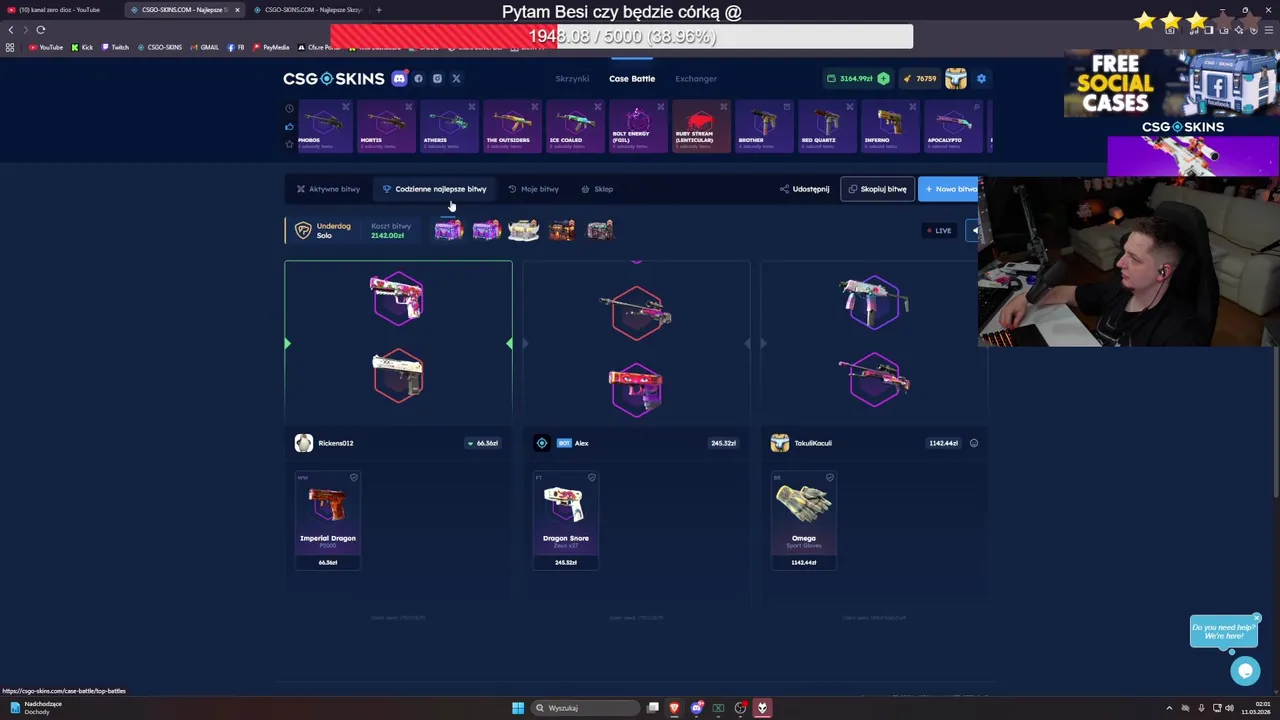Image resolution: width=1280 pixels, height=720 pixels.
Task: Open the Dragon Snore Zeus x27 item card
Action: (x=566, y=520)
